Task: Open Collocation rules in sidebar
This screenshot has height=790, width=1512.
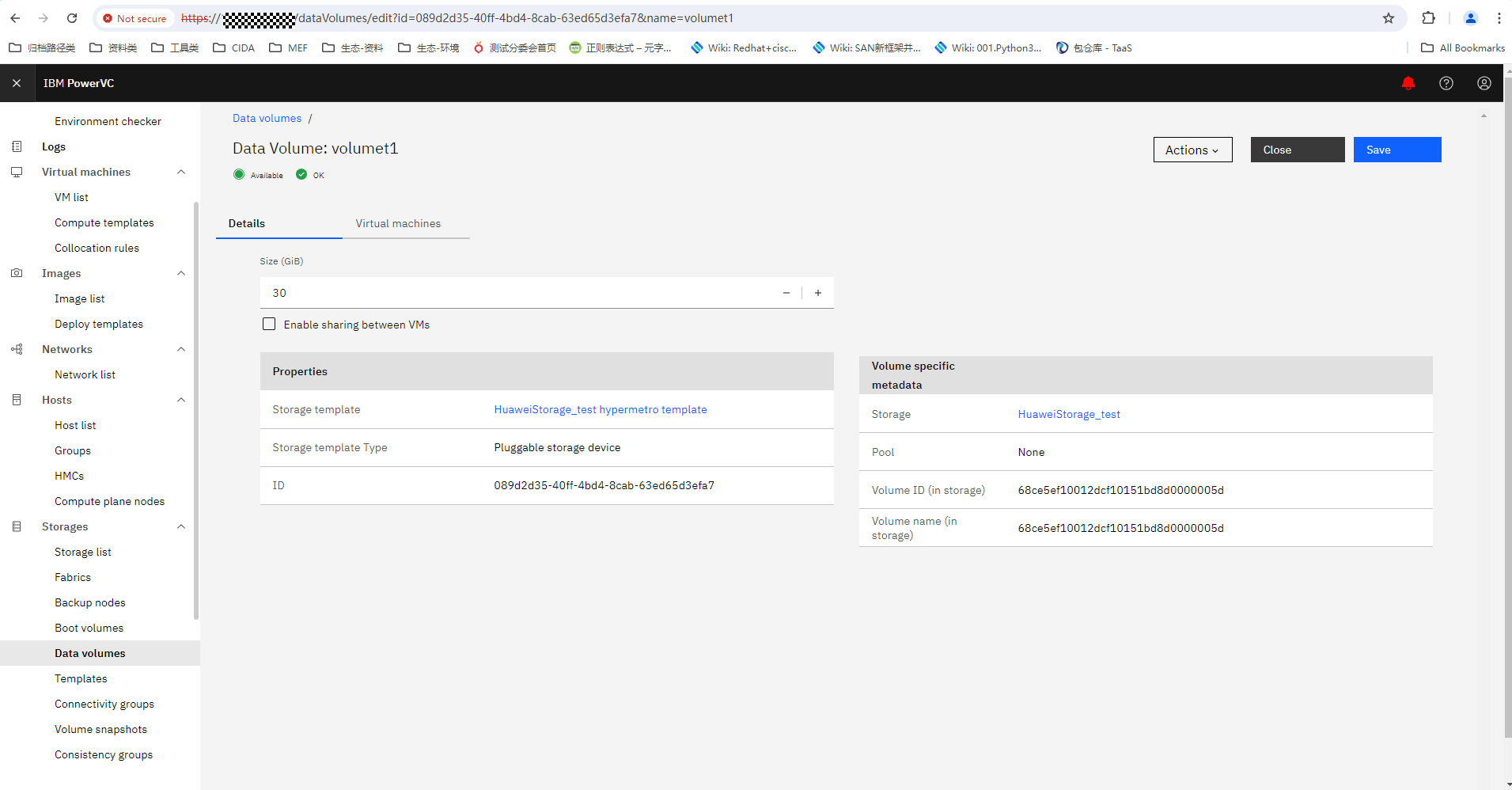Action: (97, 248)
